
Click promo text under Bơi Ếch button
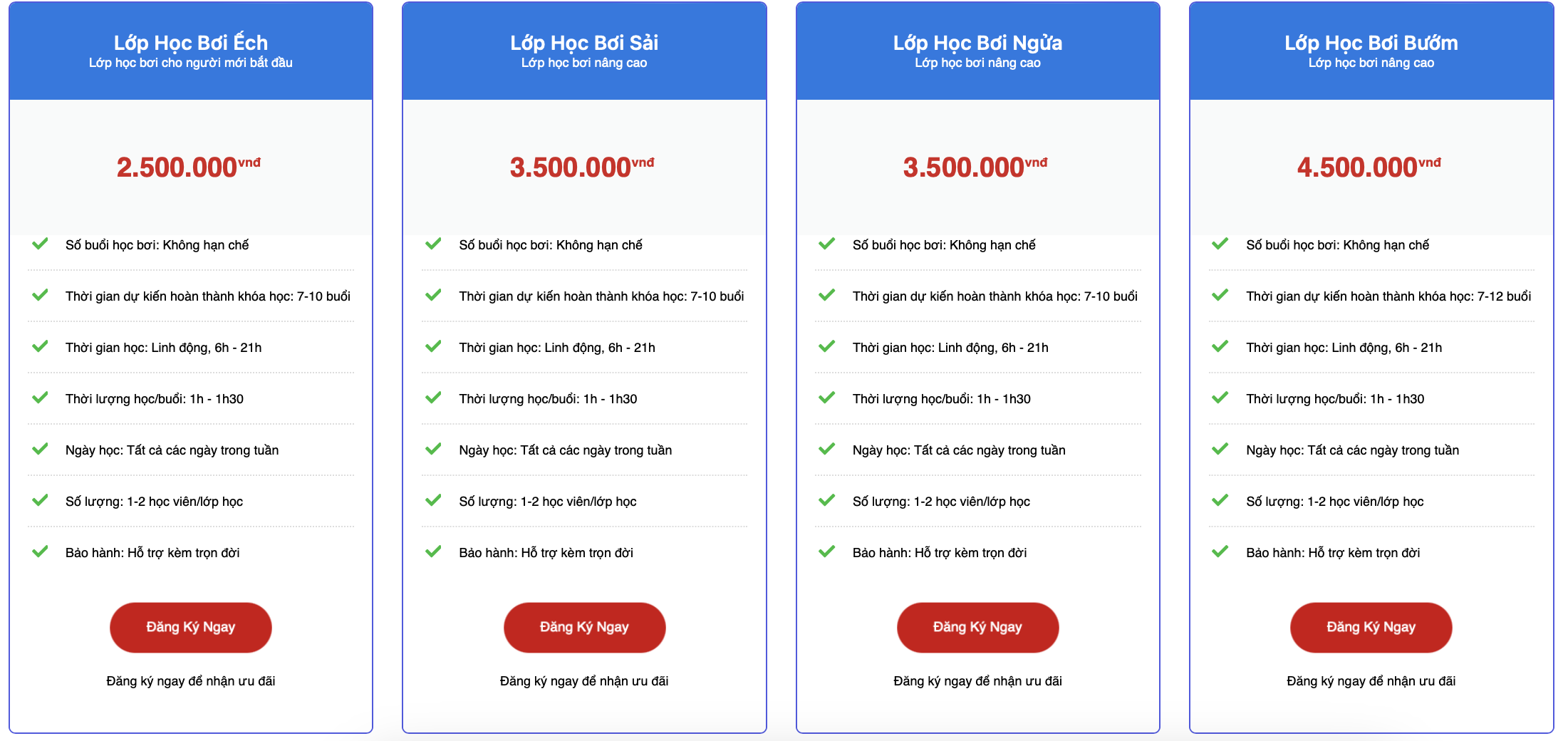pyautogui.click(x=190, y=681)
